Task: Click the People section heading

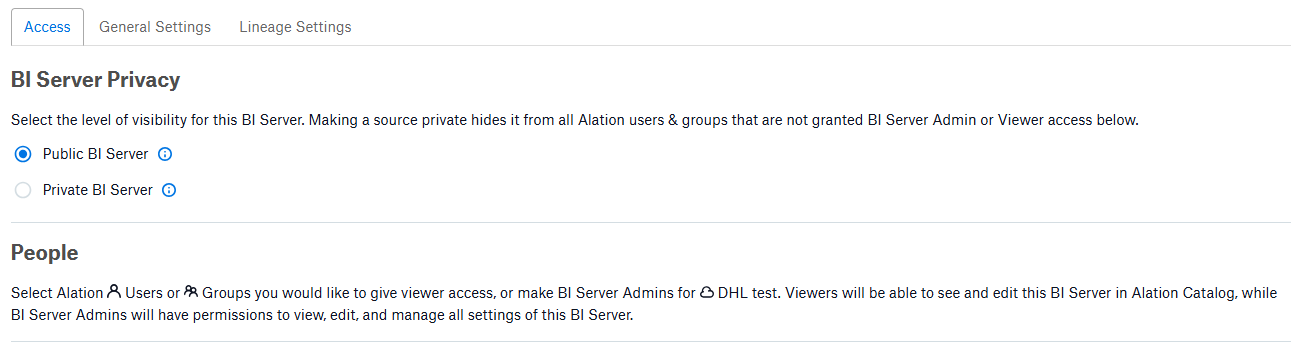Action: click(x=45, y=253)
